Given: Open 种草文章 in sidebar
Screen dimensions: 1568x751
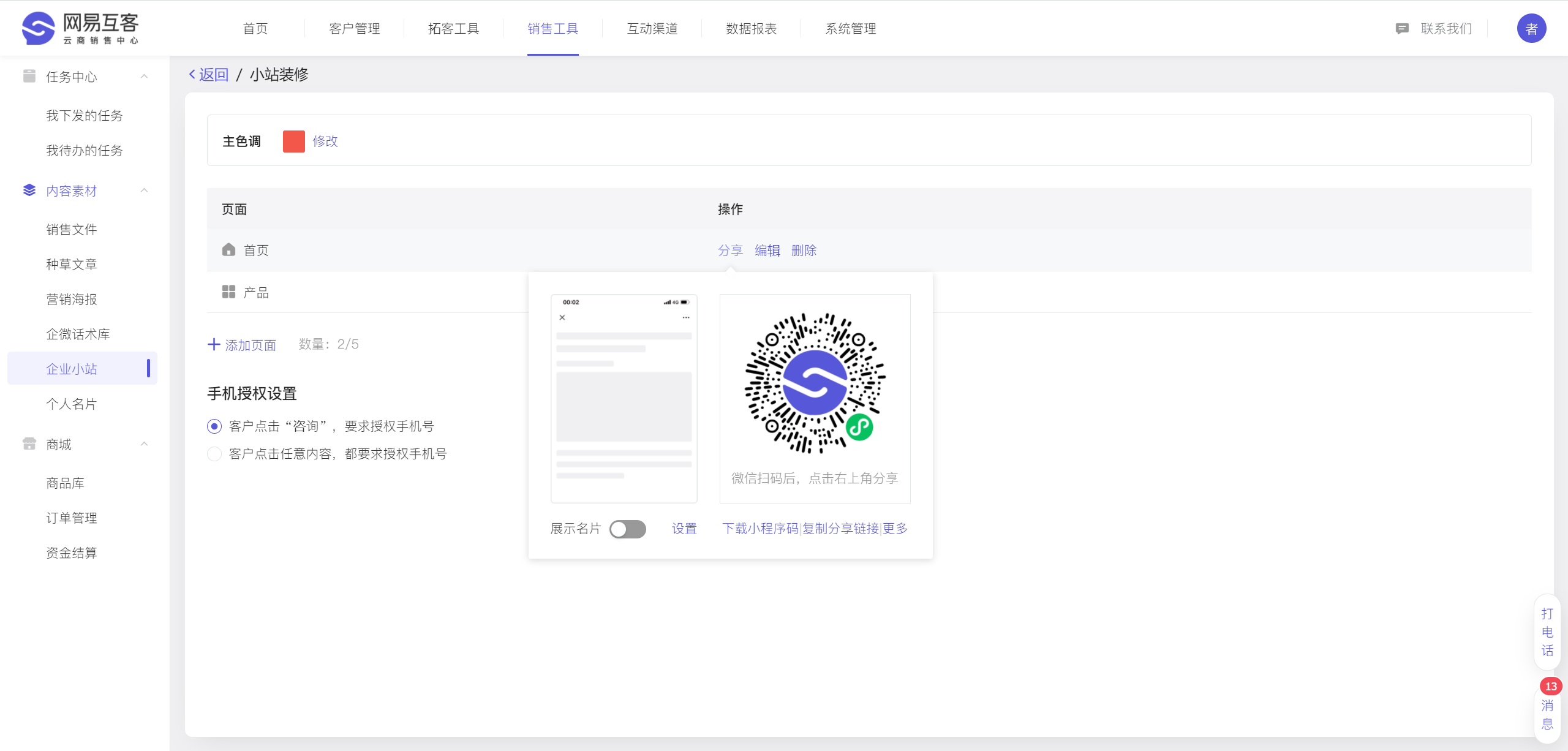Looking at the screenshot, I should [72, 264].
